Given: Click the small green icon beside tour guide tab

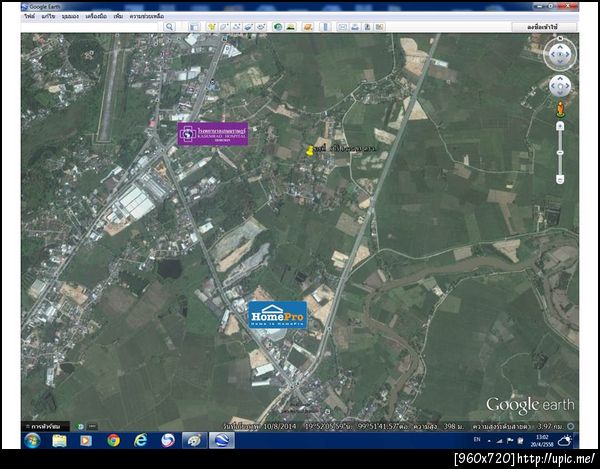Looking at the screenshot, I should point(80,426).
